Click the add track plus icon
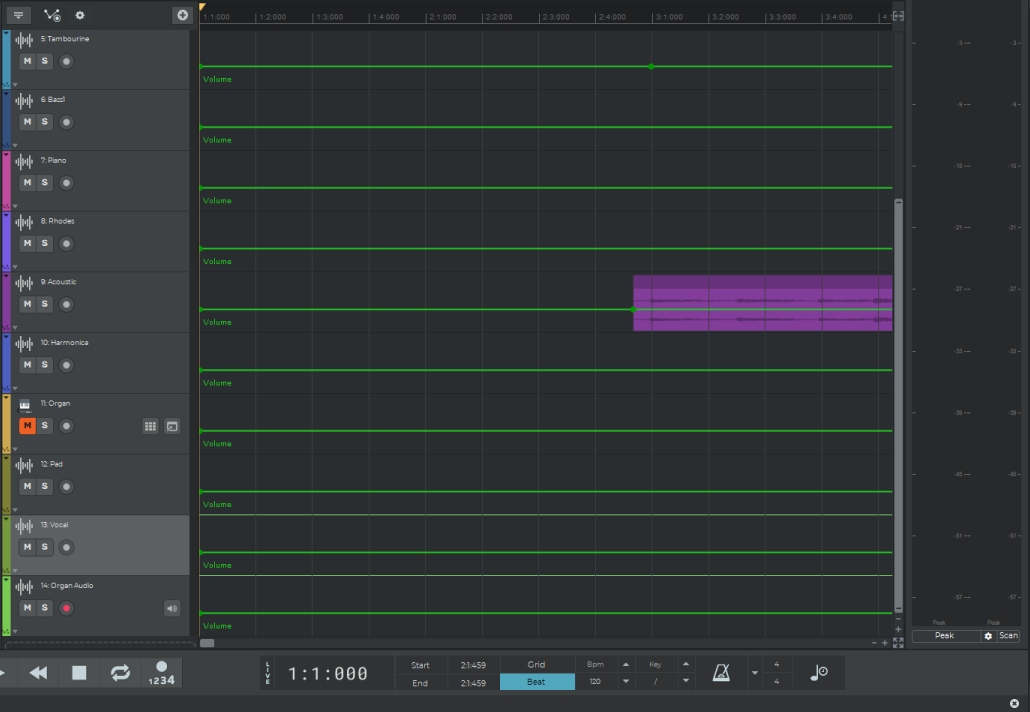The width and height of the screenshot is (1030, 712). [181, 15]
